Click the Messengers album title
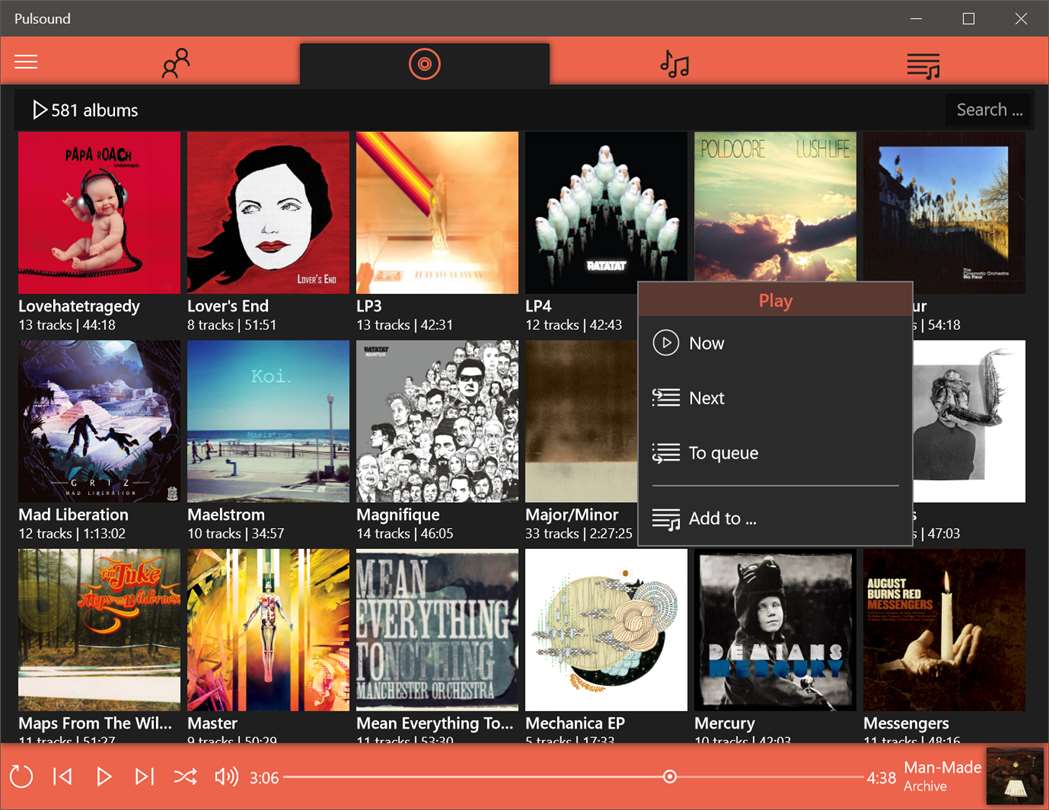The height and width of the screenshot is (810, 1049). pos(906,724)
